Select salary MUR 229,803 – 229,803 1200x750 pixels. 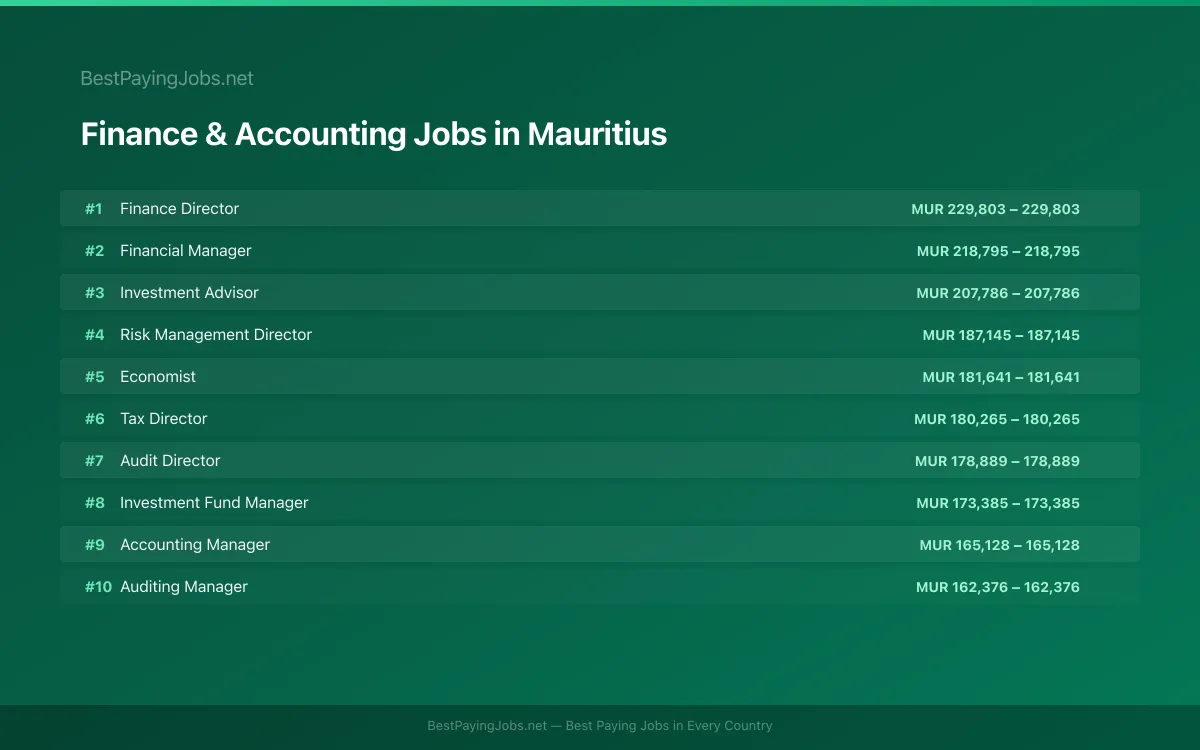995,209
